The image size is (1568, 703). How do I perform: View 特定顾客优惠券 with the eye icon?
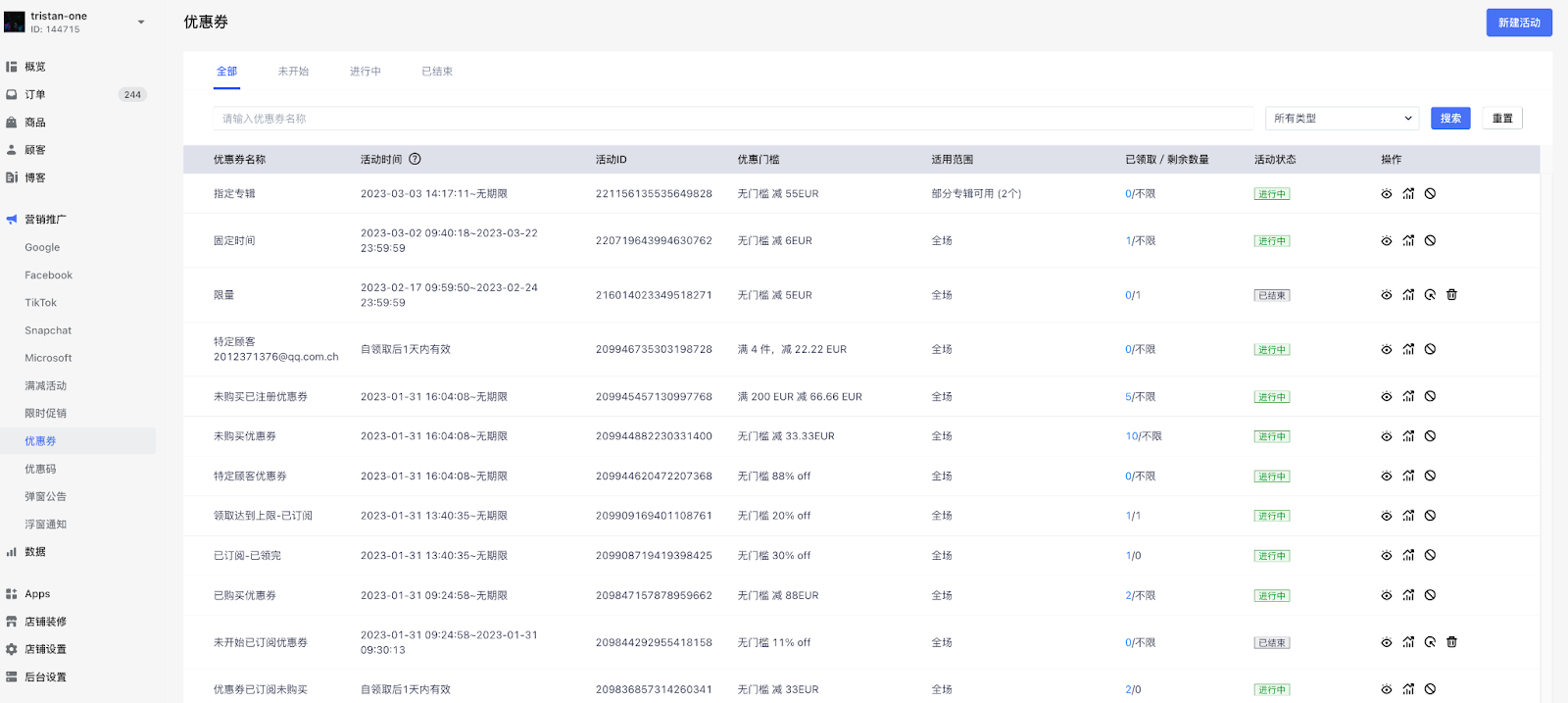click(1387, 477)
